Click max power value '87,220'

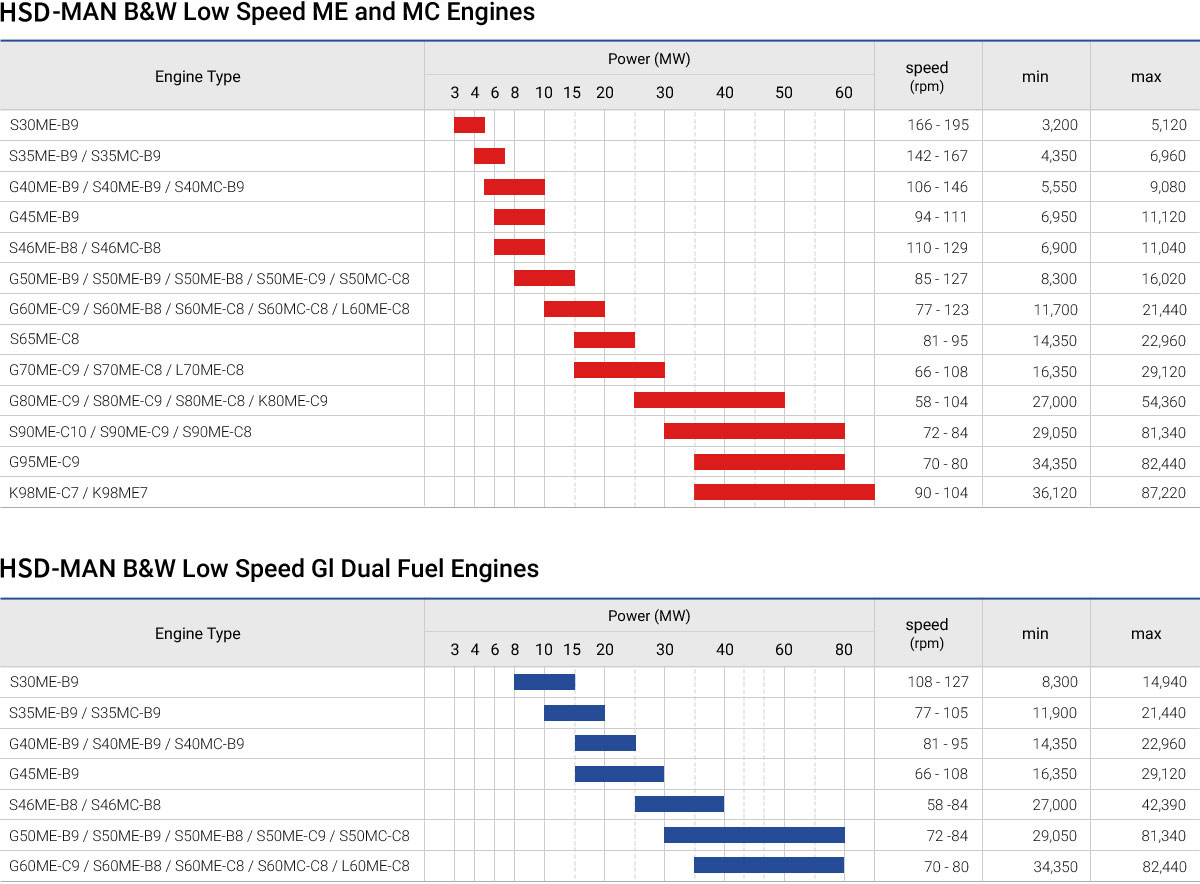tap(1164, 493)
